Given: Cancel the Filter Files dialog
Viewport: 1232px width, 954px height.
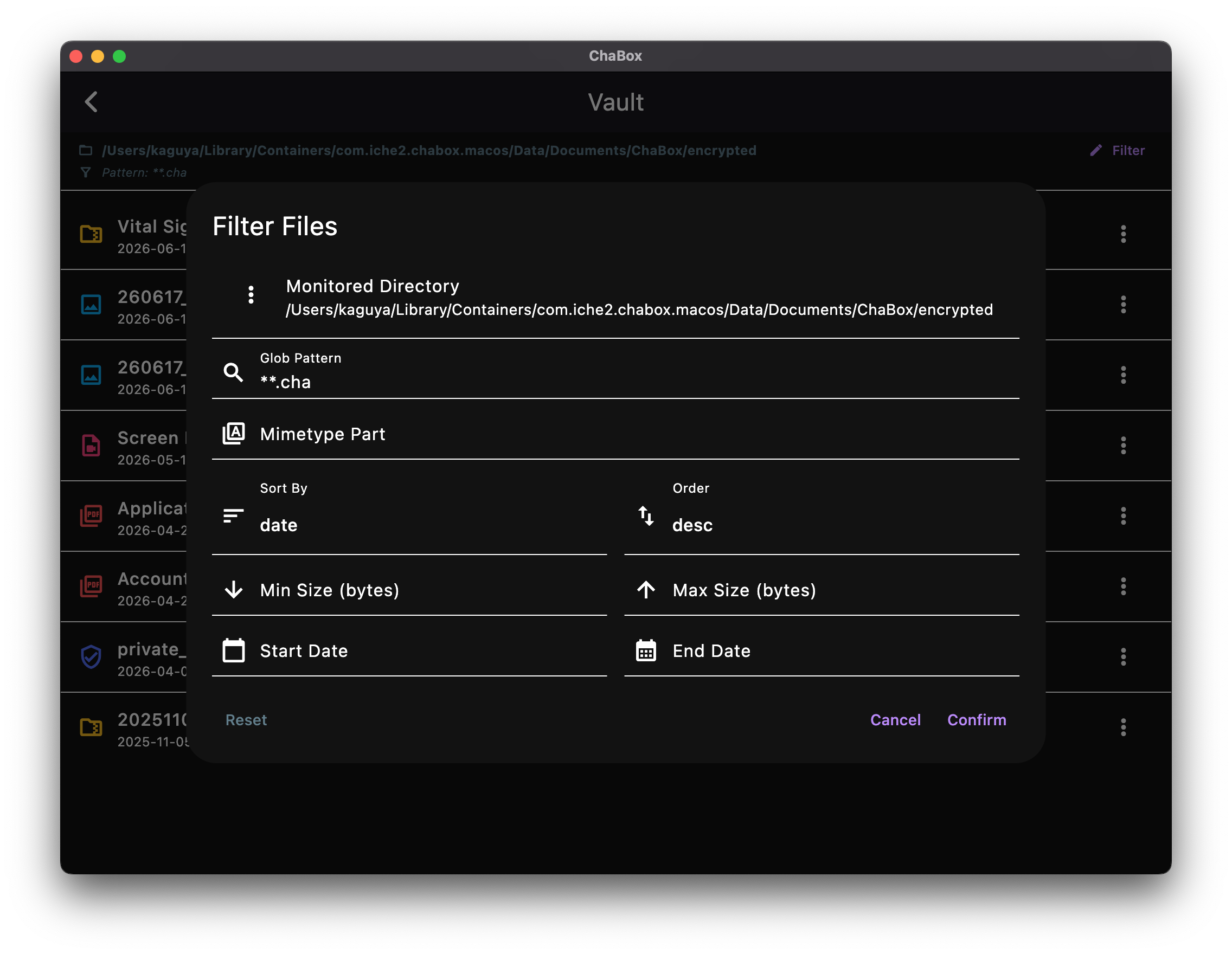Looking at the screenshot, I should [x=895, y=720].
